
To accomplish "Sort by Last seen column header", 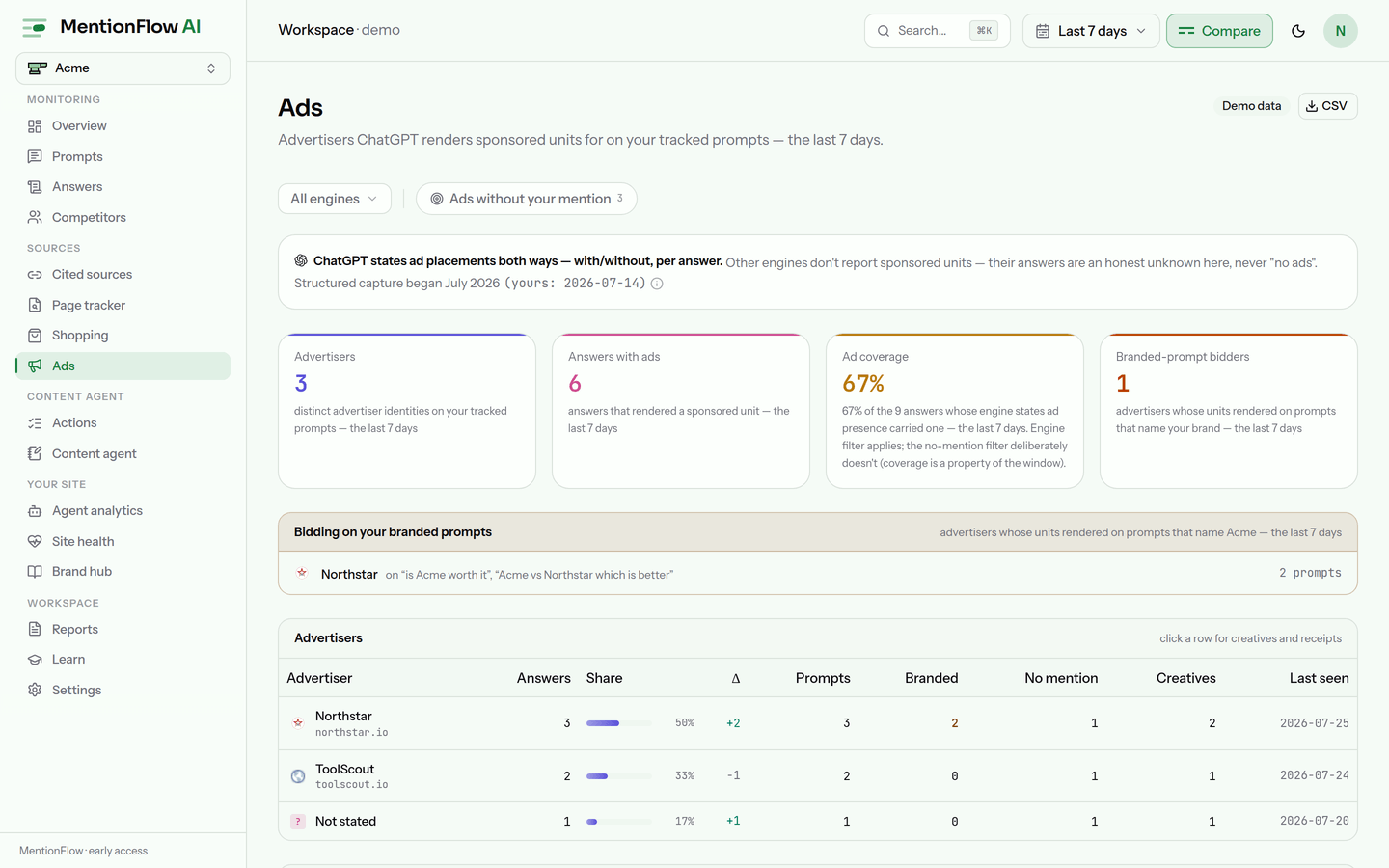I will click(1319, 678).
